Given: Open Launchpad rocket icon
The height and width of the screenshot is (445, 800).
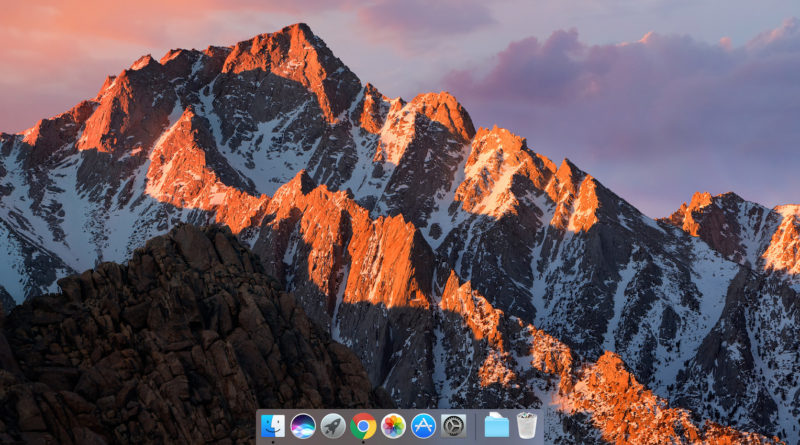Looking at the screenshot, I should coord(333,426).
